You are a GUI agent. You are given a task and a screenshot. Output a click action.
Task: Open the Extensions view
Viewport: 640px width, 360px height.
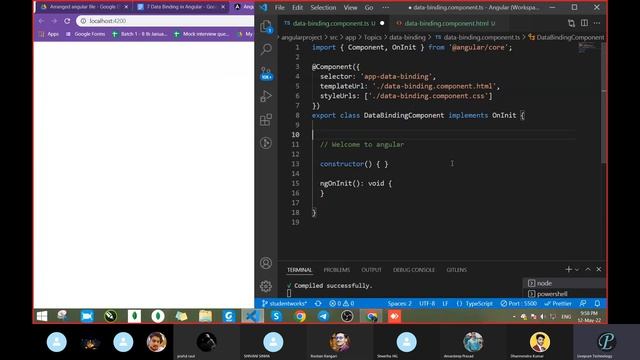pyautogui.click(x=266, y=120)
